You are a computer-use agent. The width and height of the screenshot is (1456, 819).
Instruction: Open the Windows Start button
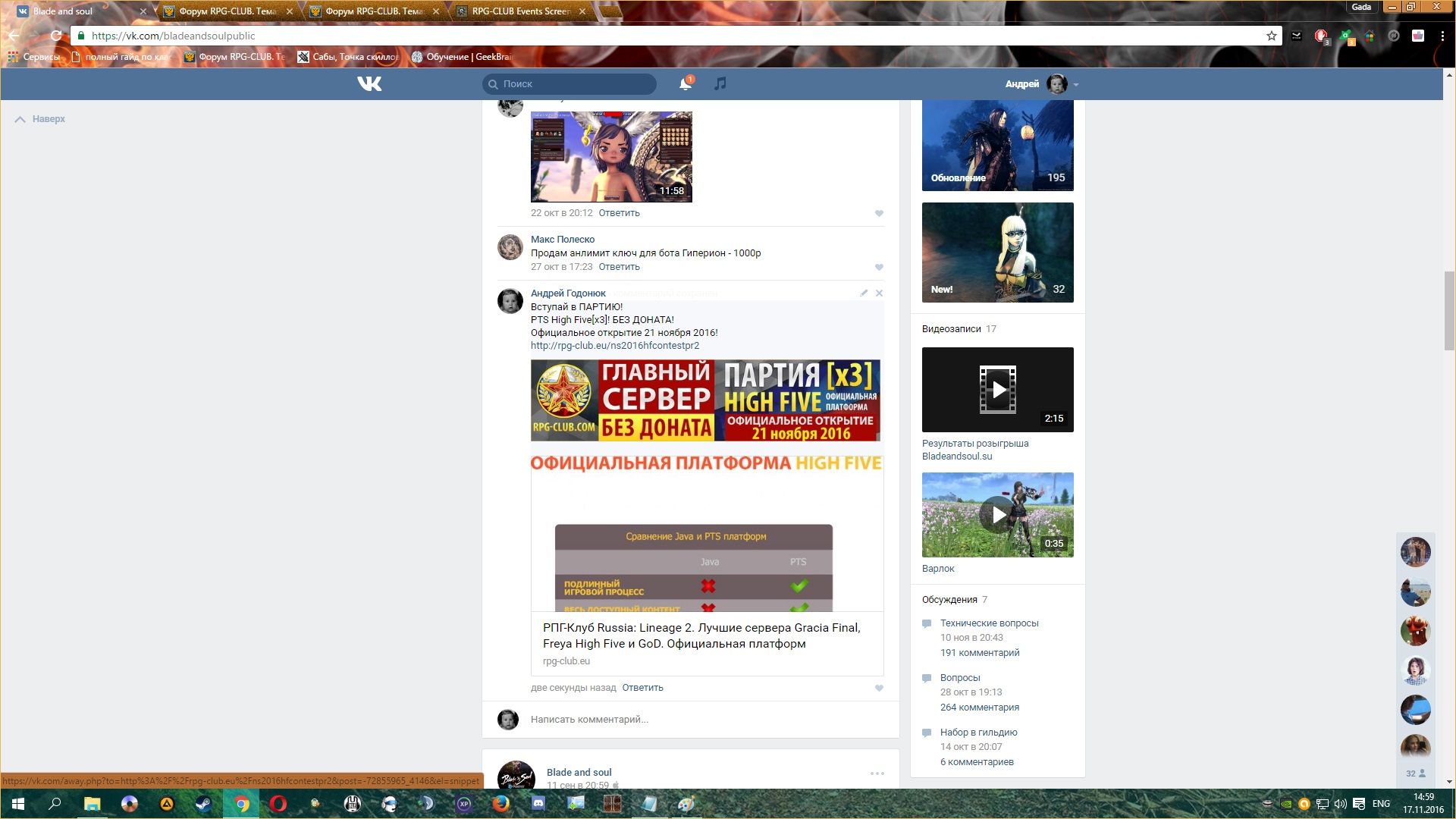18,804
